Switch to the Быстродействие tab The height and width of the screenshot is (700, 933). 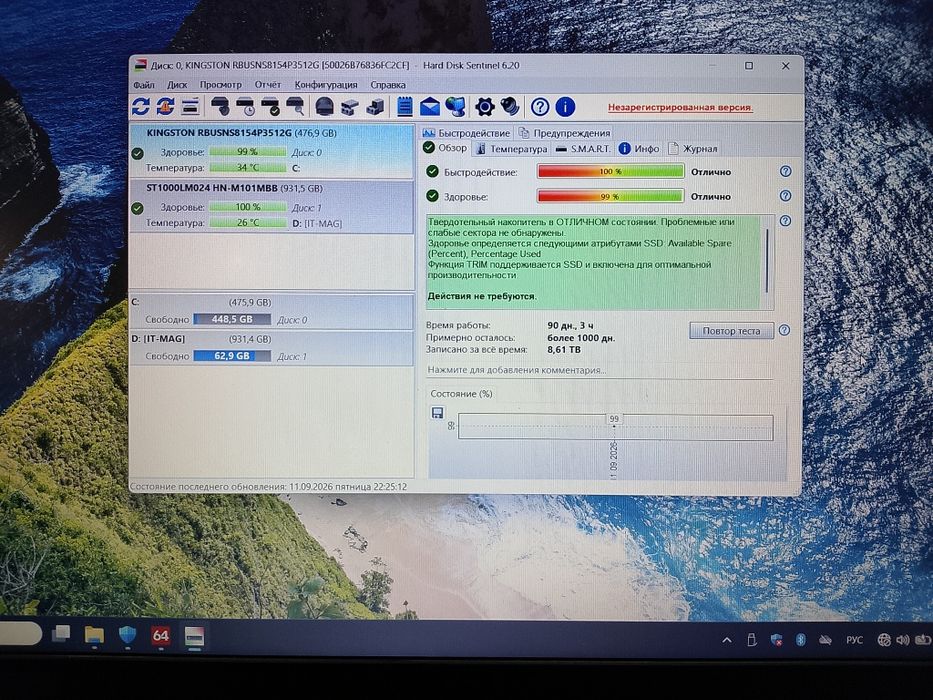pyautogui.click(x=466, y=133)
